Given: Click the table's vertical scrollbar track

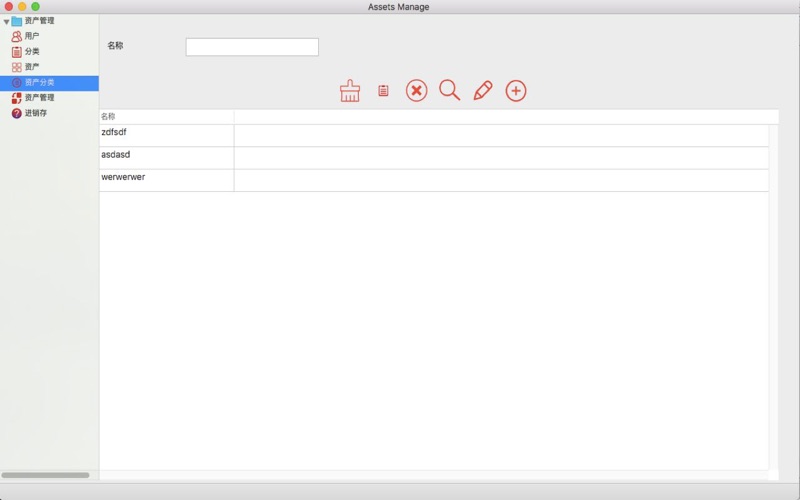Looking at the screenshot, I should click(x=773, y=300).
